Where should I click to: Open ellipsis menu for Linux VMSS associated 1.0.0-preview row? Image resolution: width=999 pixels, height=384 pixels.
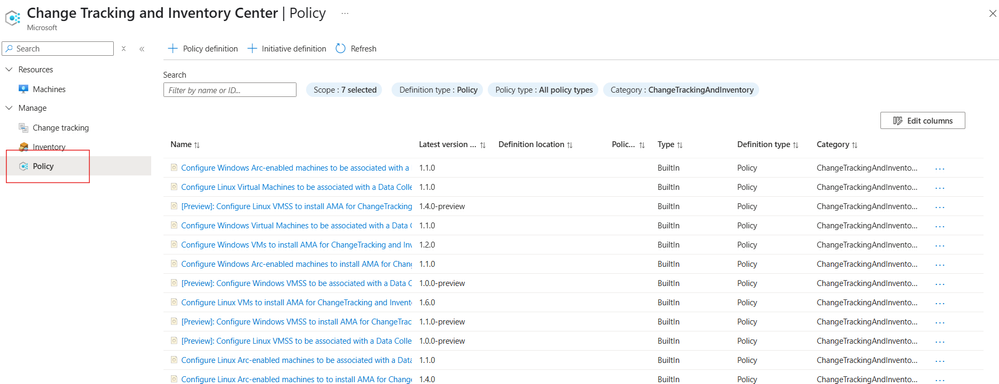(939, 341)
